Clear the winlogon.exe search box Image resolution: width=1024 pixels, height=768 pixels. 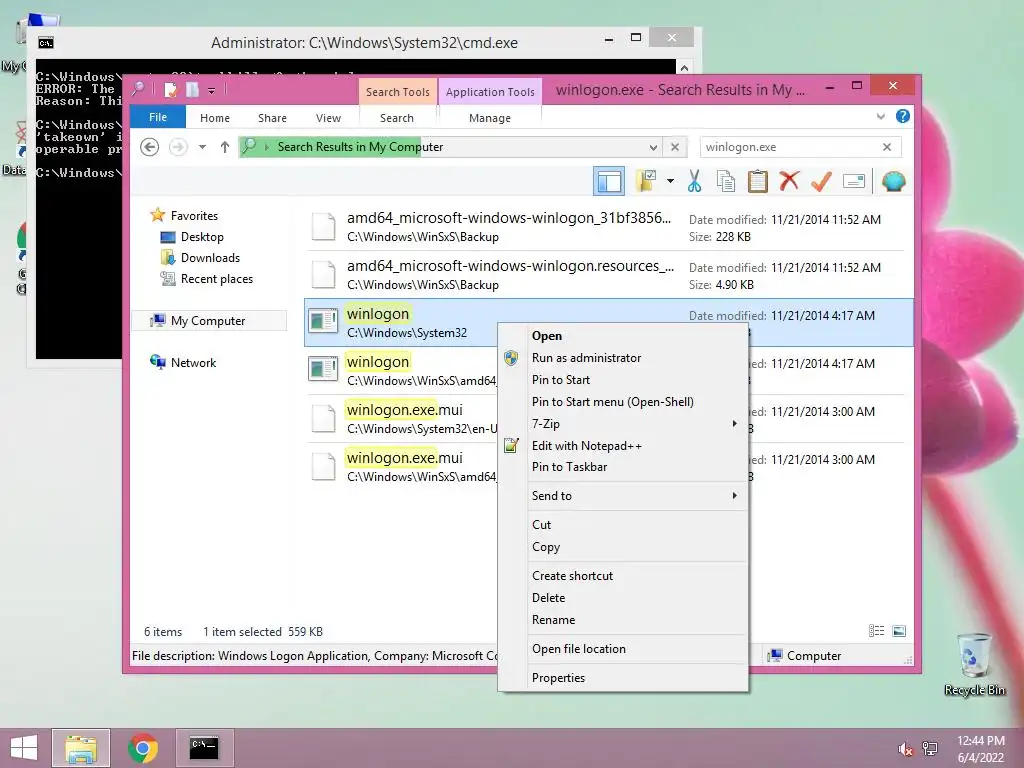[887, 147]
